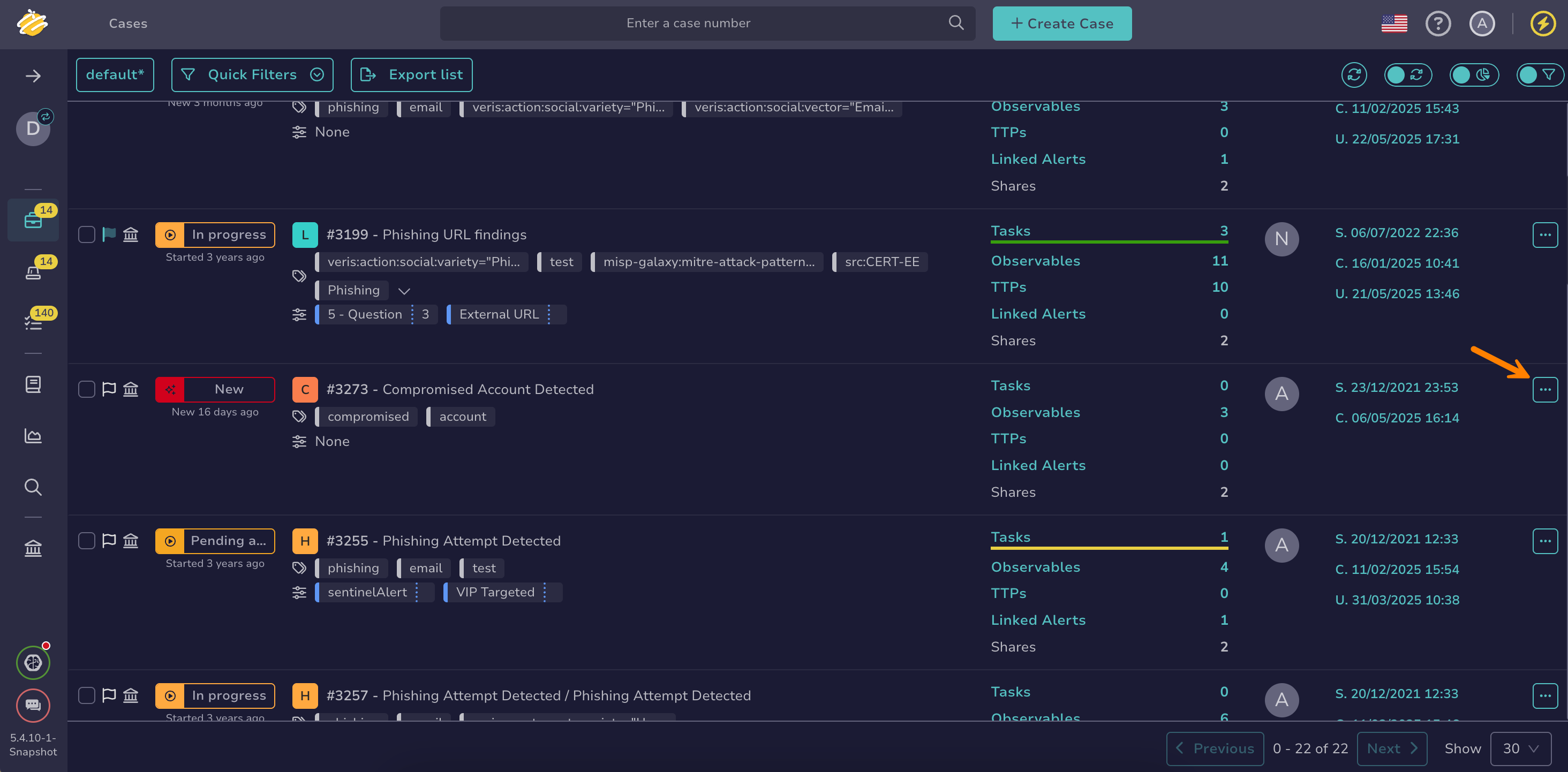Screen dimensions: 1568x772
Task: Go to the Previous page
Action: click(1215, 749)
